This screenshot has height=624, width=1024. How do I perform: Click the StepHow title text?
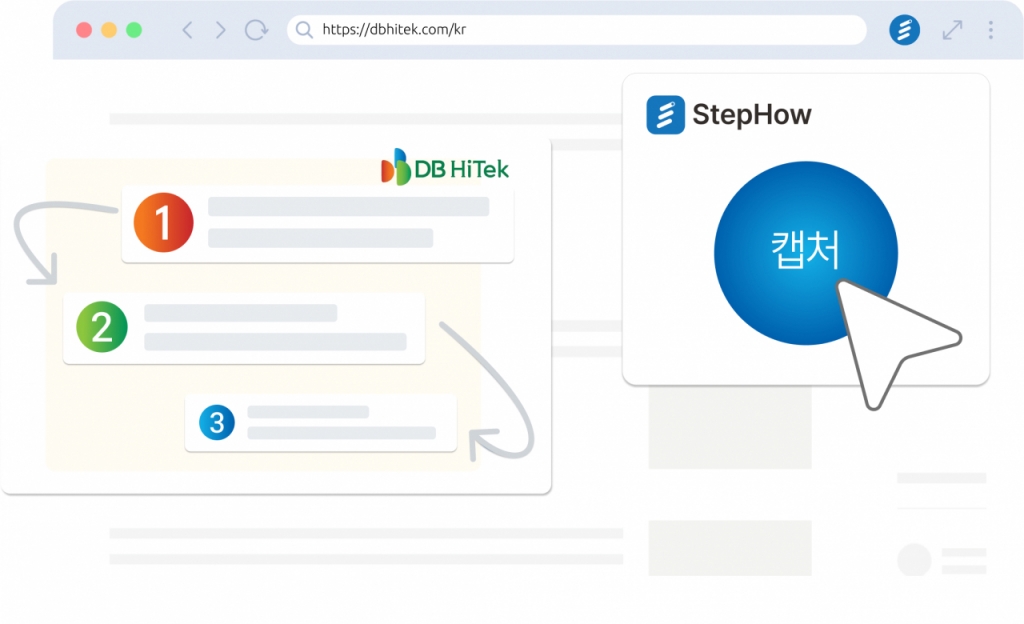click(x=752, y=115)
